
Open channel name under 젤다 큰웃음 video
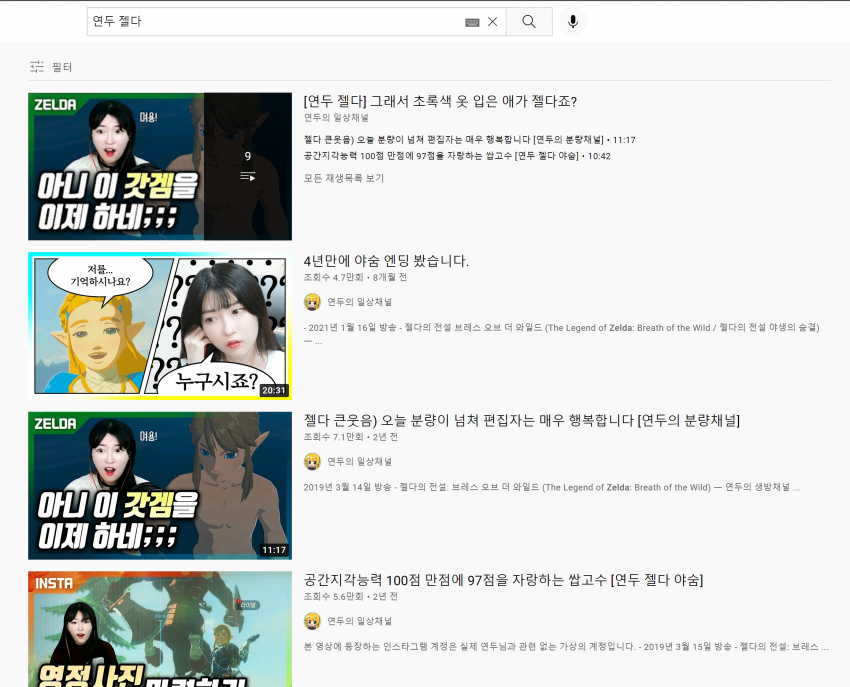click(x=359, y=461)
